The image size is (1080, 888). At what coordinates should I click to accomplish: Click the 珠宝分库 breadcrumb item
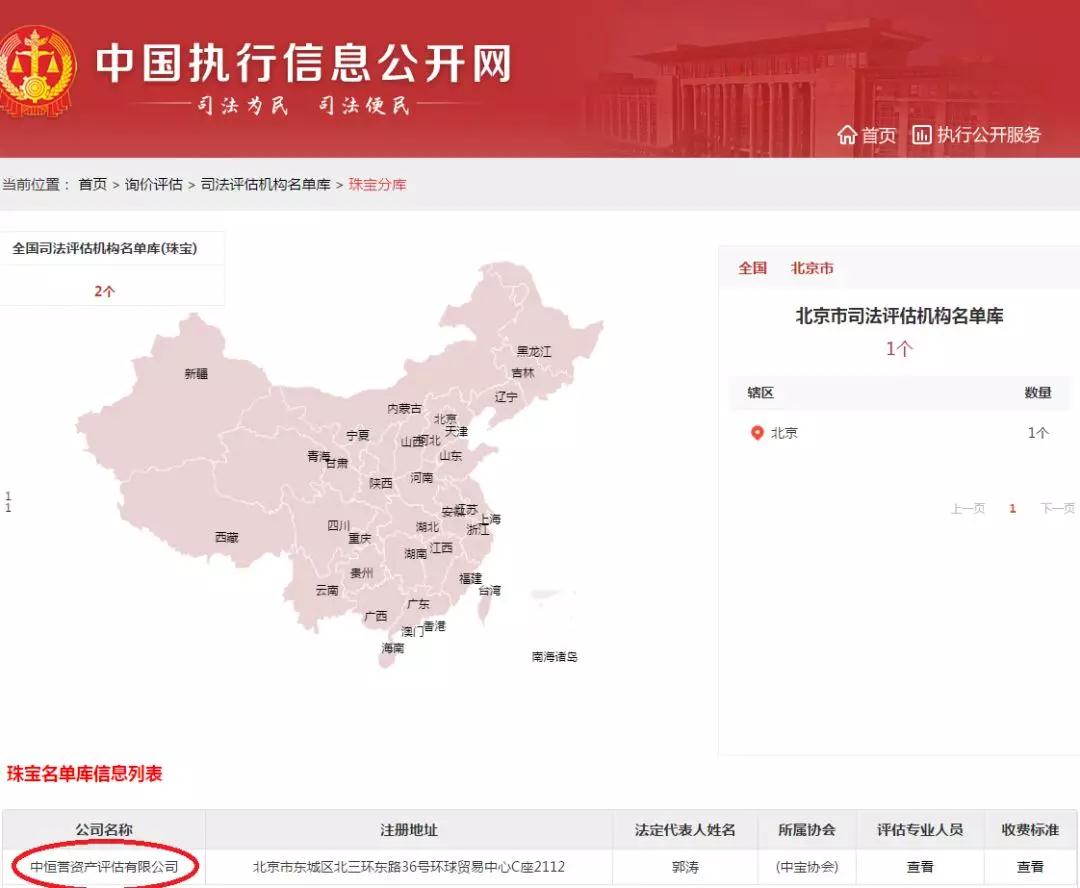[x=377, y=184]
